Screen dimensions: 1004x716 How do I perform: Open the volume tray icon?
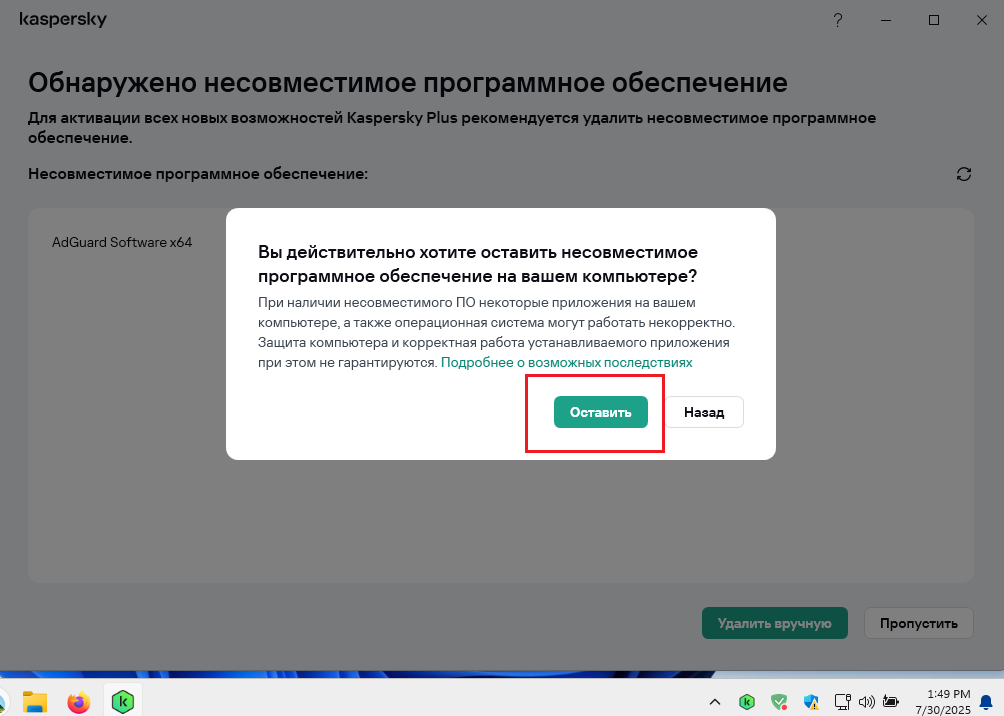(x=866, y=702)
